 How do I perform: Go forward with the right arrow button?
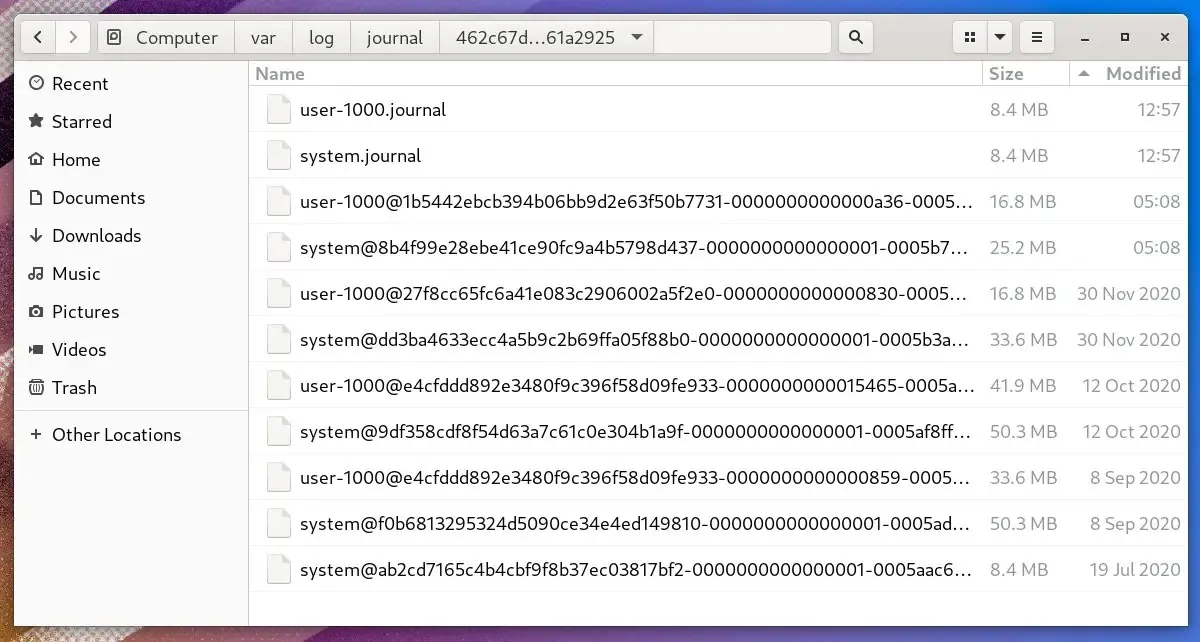point(72,38)
